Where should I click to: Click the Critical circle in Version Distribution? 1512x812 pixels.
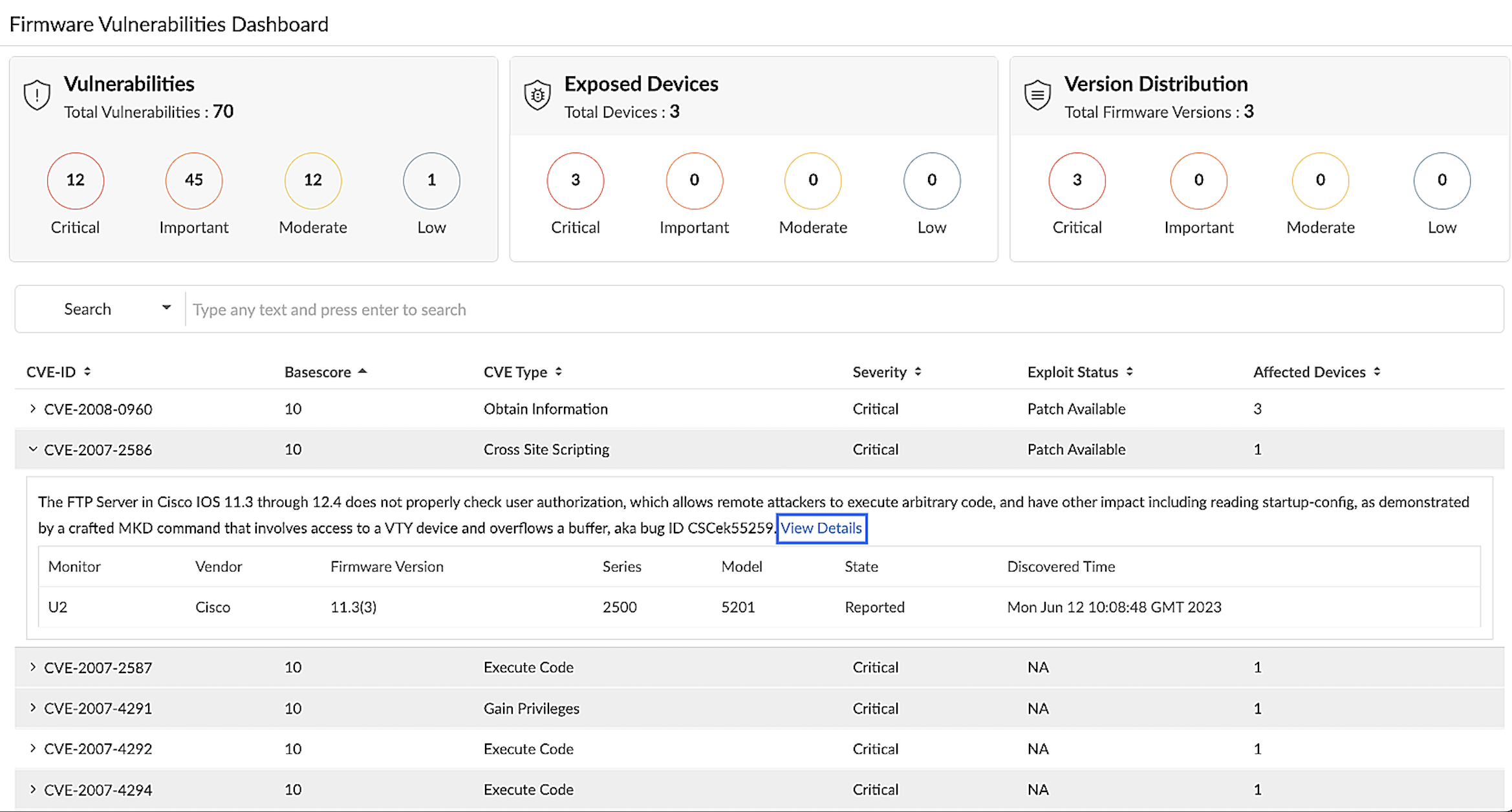1076,180
